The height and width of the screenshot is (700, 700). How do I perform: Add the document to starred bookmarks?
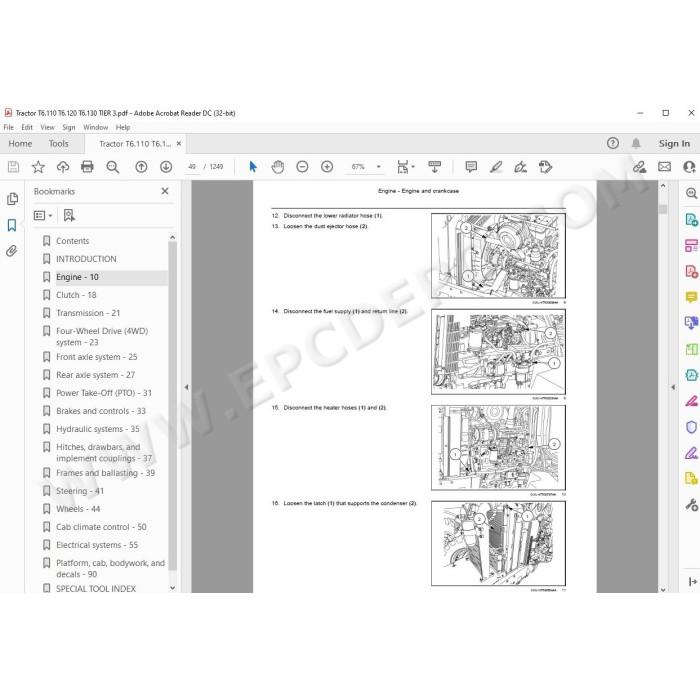pos(38,167)
